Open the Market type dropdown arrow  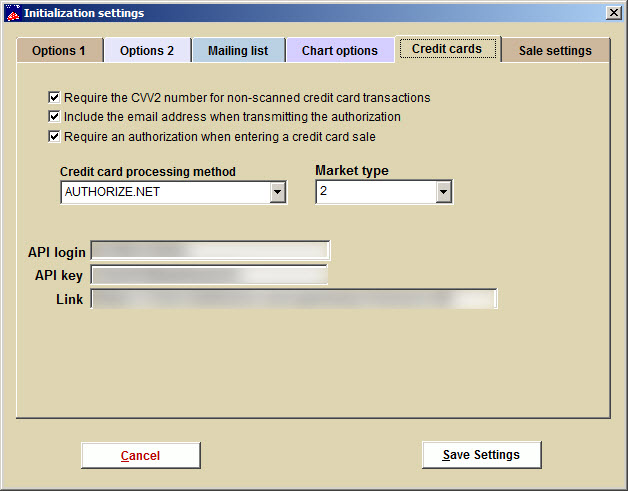click(x=444, y=192)
